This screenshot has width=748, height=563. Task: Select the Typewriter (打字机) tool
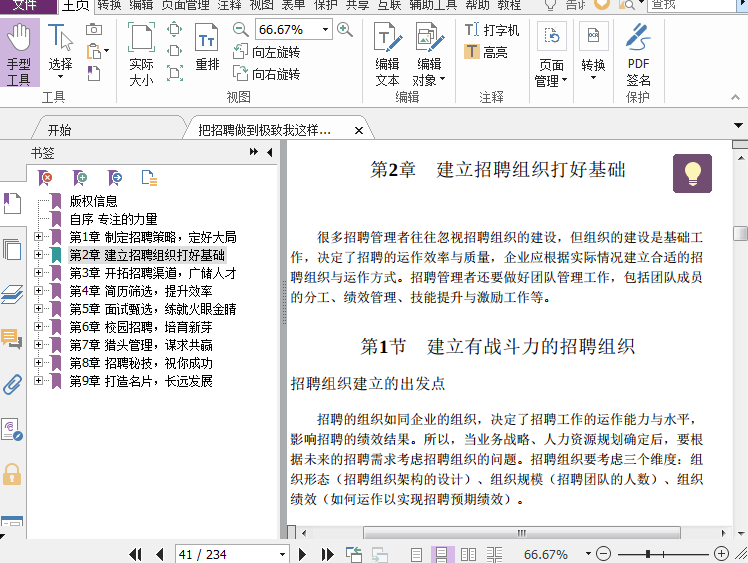(492, 30)
